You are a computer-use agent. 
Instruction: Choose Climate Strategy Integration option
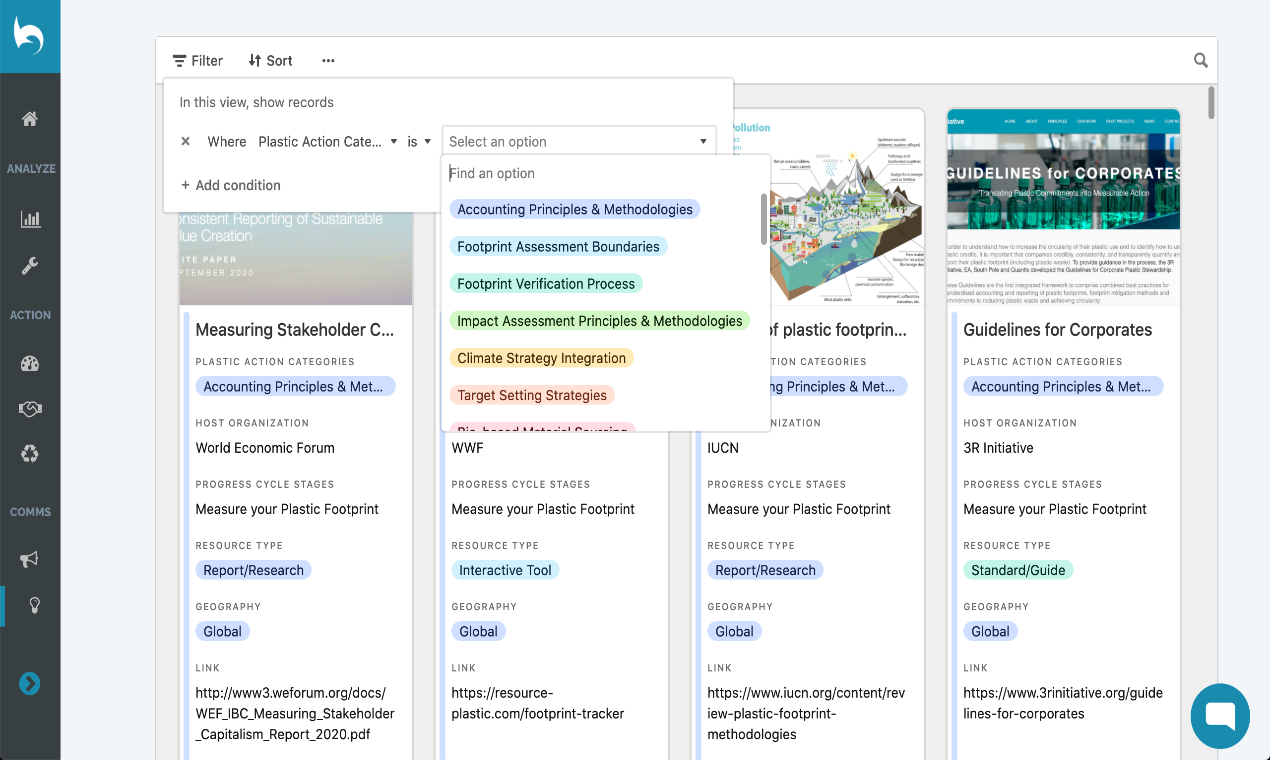pos(541,358)
